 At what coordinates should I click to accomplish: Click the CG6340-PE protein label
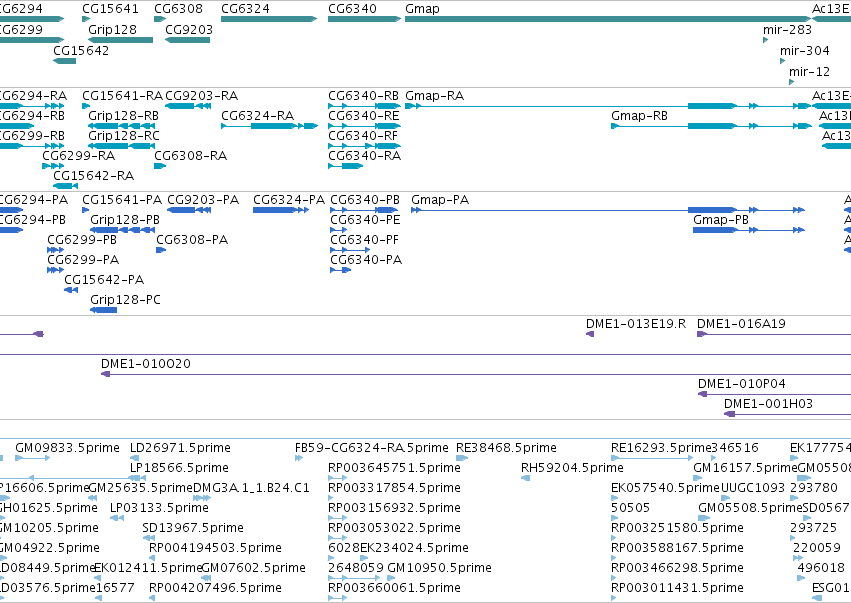(365, 220)
